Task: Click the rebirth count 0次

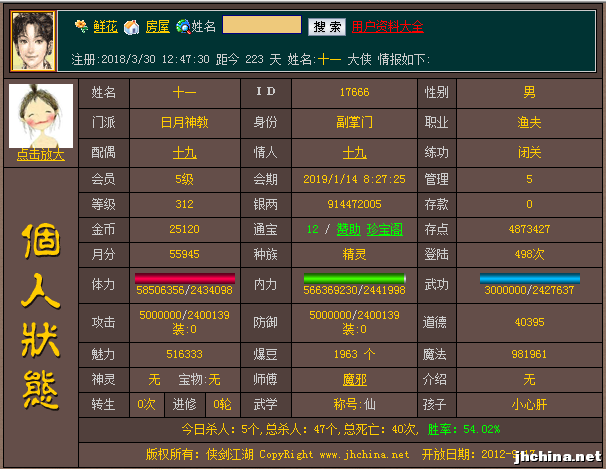Action: tap(146, 405)
